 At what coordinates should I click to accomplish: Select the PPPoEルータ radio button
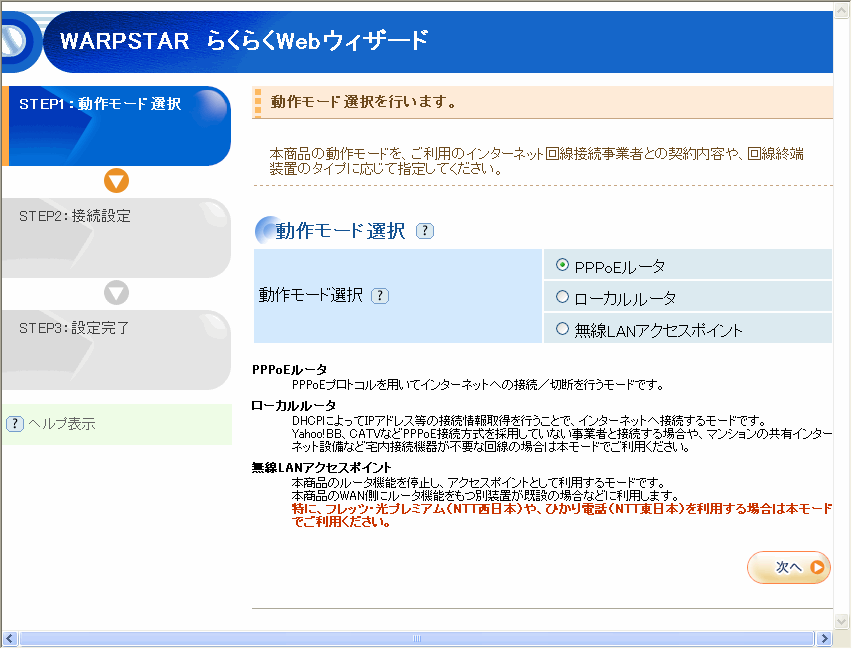(562, 265)
